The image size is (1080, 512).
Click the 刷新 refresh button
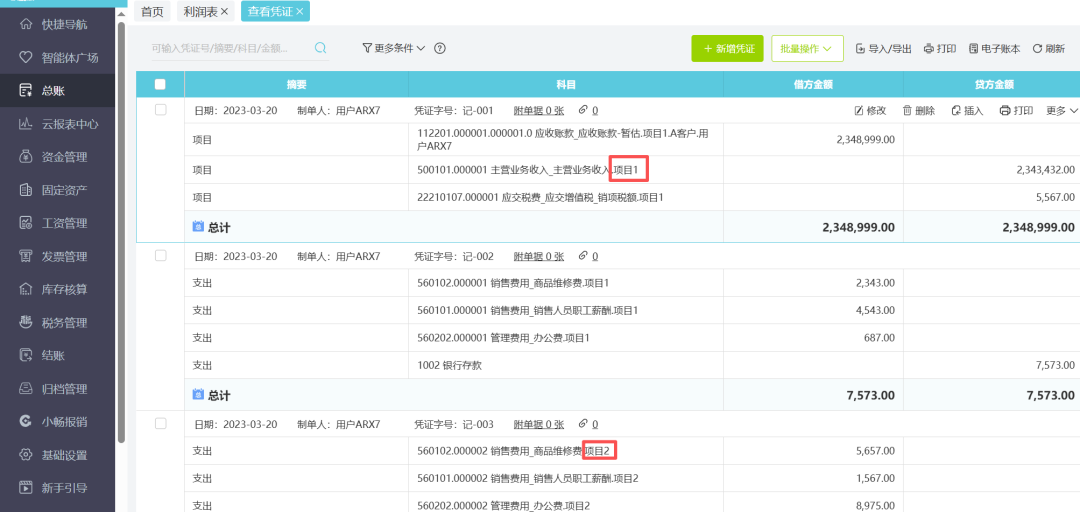[1048, 49]
